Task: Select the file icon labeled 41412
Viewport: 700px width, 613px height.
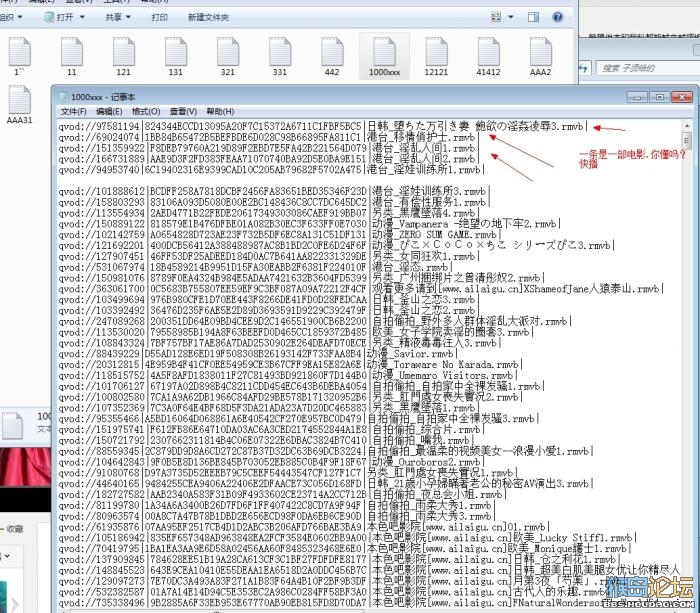Action: coord(488,57)
